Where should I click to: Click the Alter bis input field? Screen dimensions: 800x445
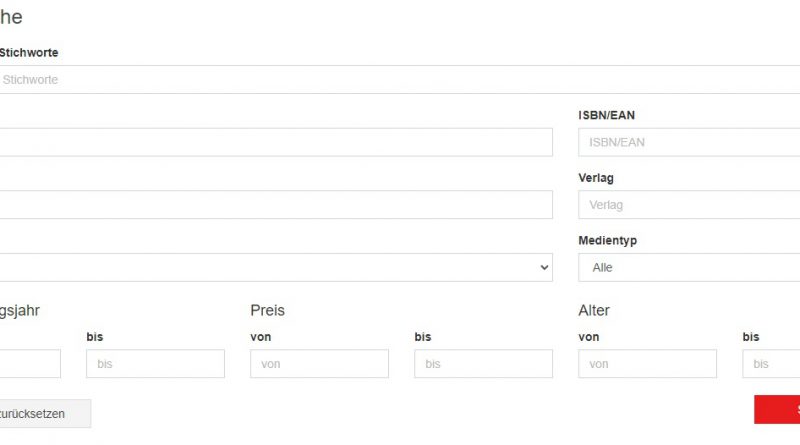pos(771,364)
